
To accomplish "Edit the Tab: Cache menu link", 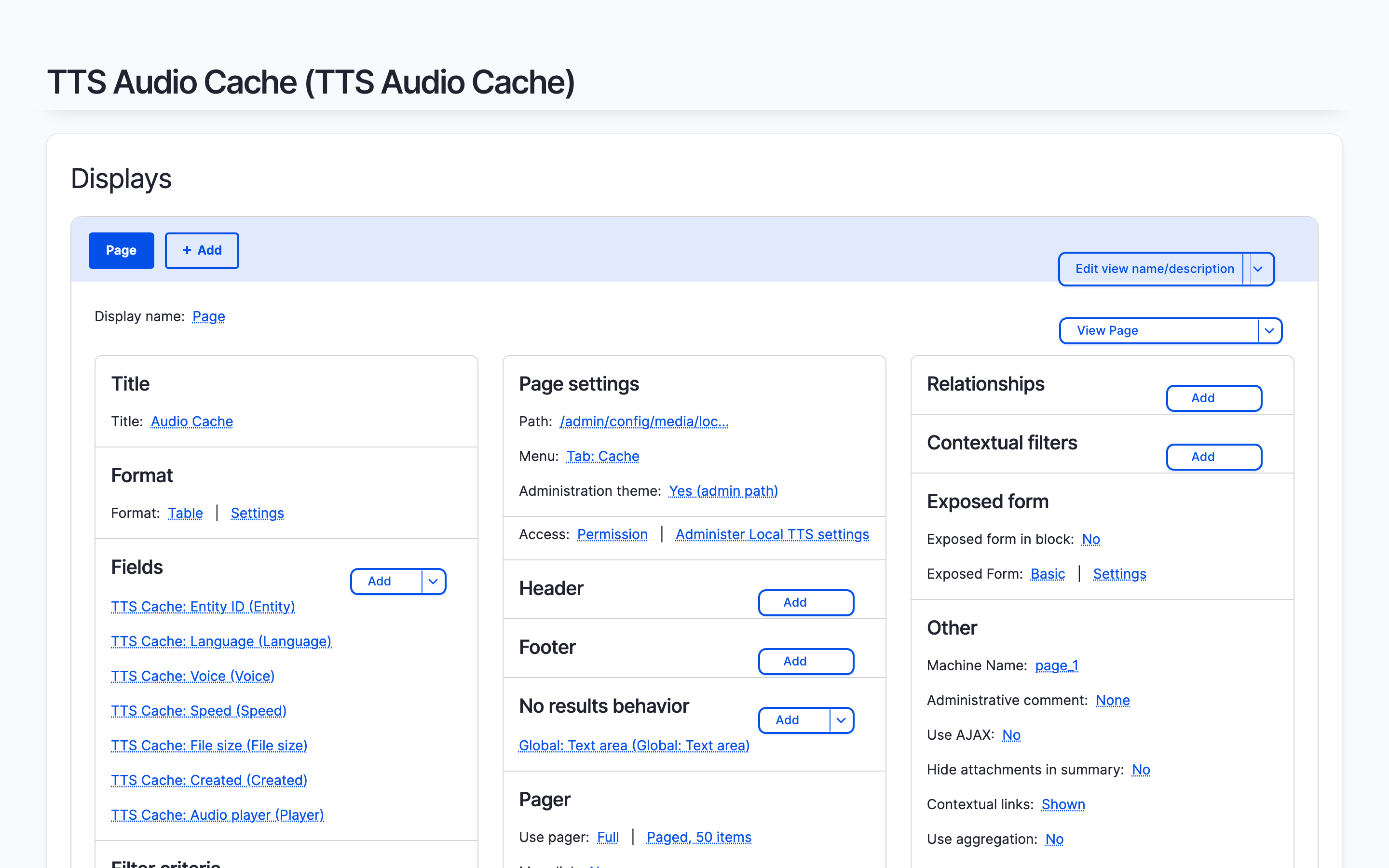I will tap(603, 456).
